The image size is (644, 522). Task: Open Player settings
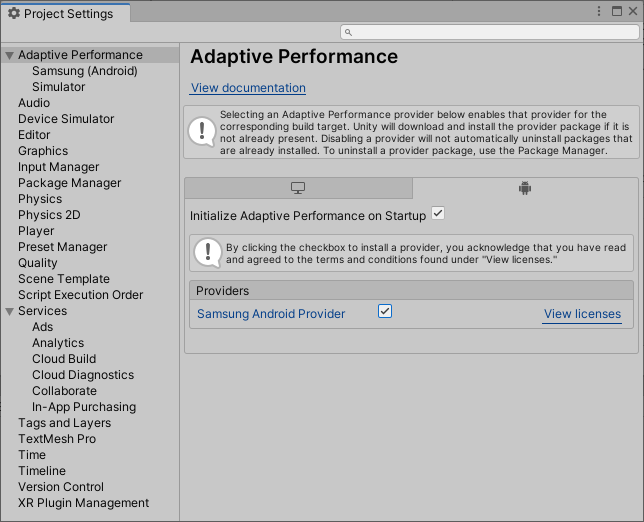pos(36,231)
